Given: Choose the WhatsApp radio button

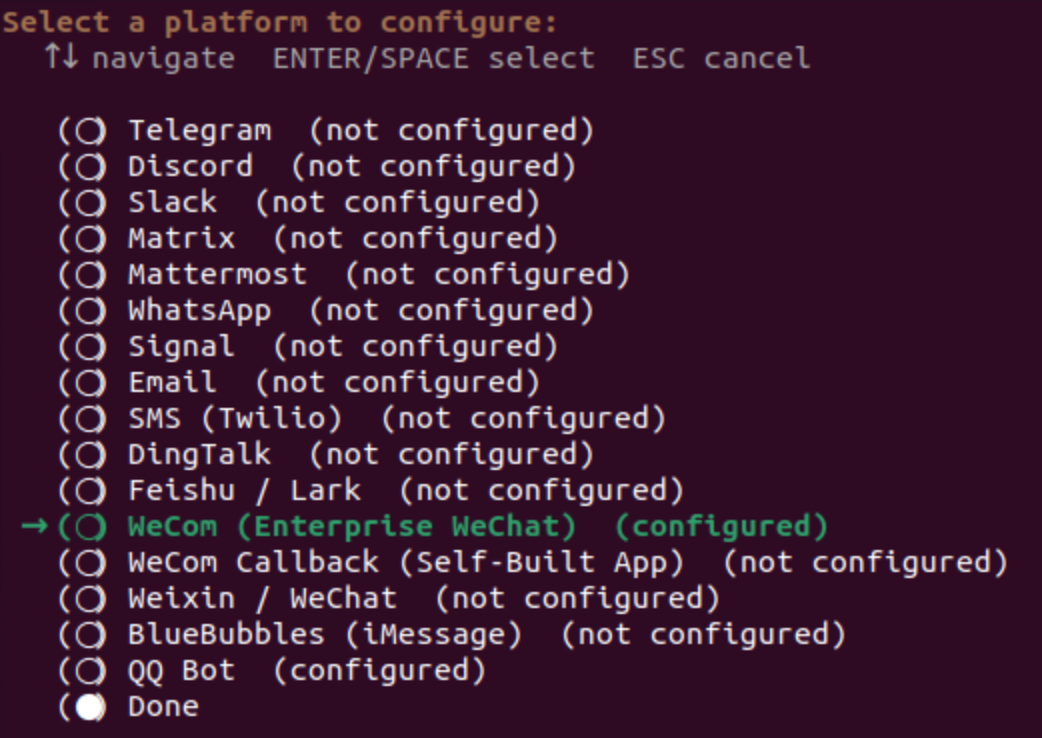Looking at the screenshot, I should 90,311.
